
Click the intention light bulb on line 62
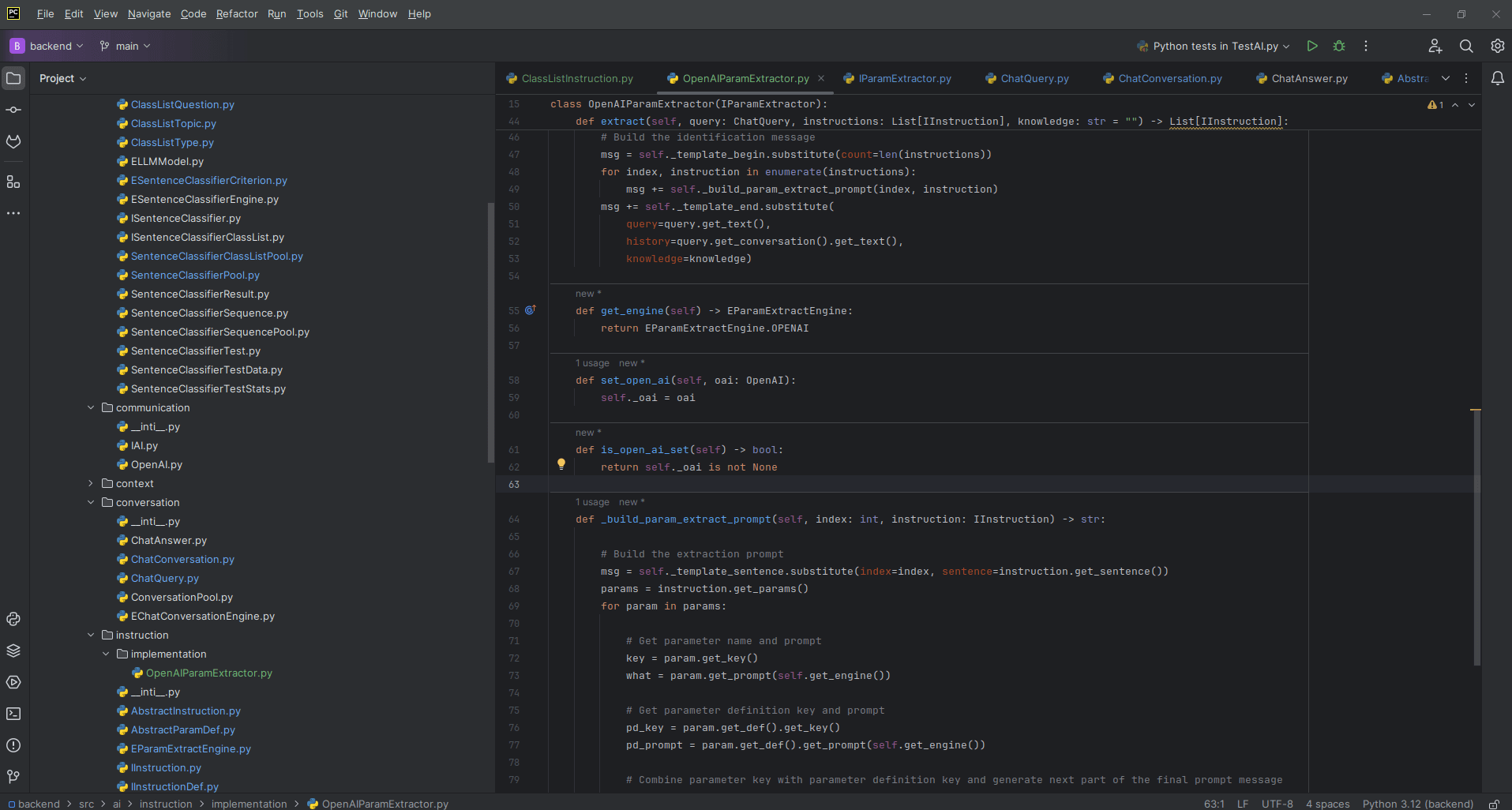561,464
